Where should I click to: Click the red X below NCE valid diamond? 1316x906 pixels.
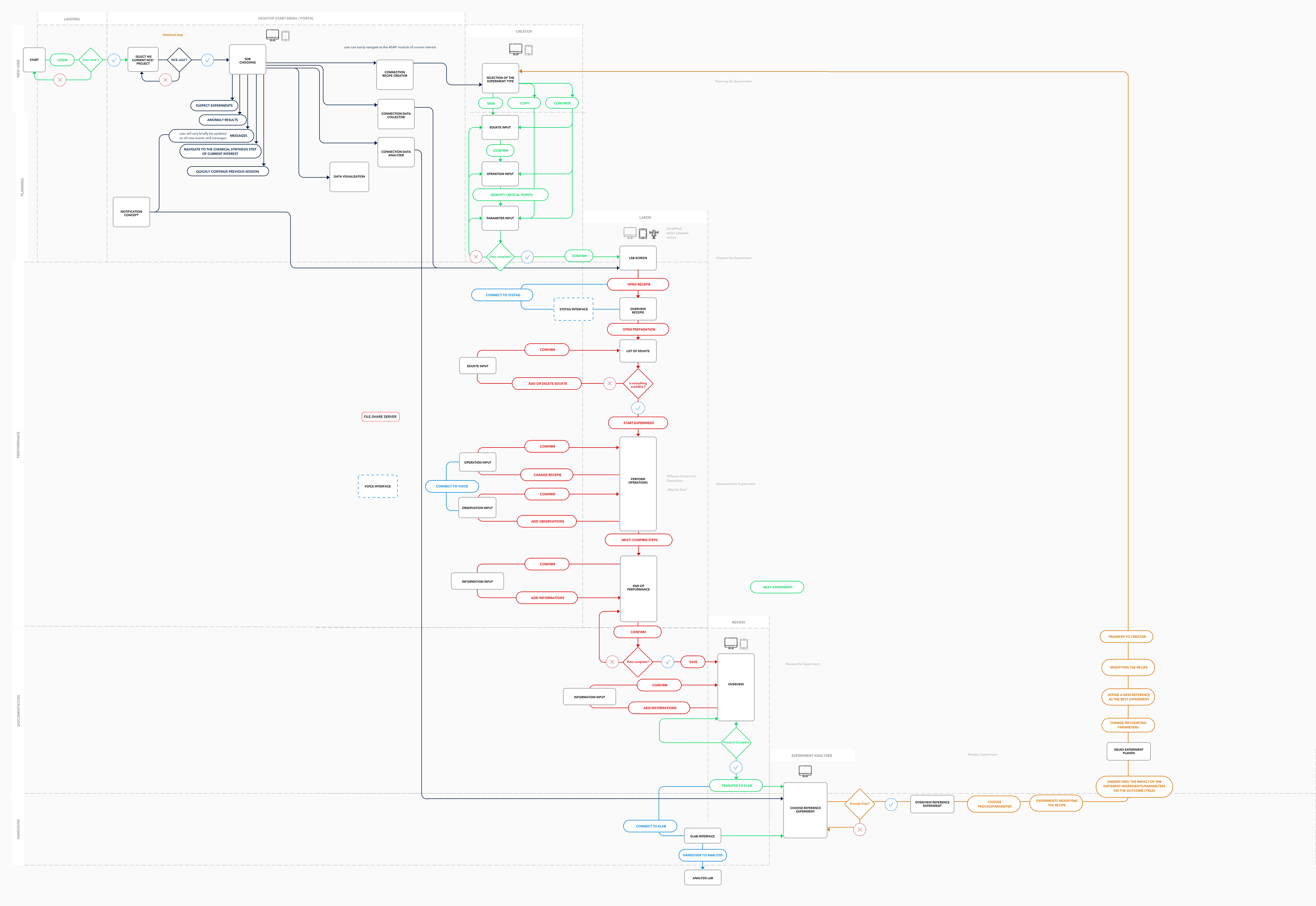point(165,80)
